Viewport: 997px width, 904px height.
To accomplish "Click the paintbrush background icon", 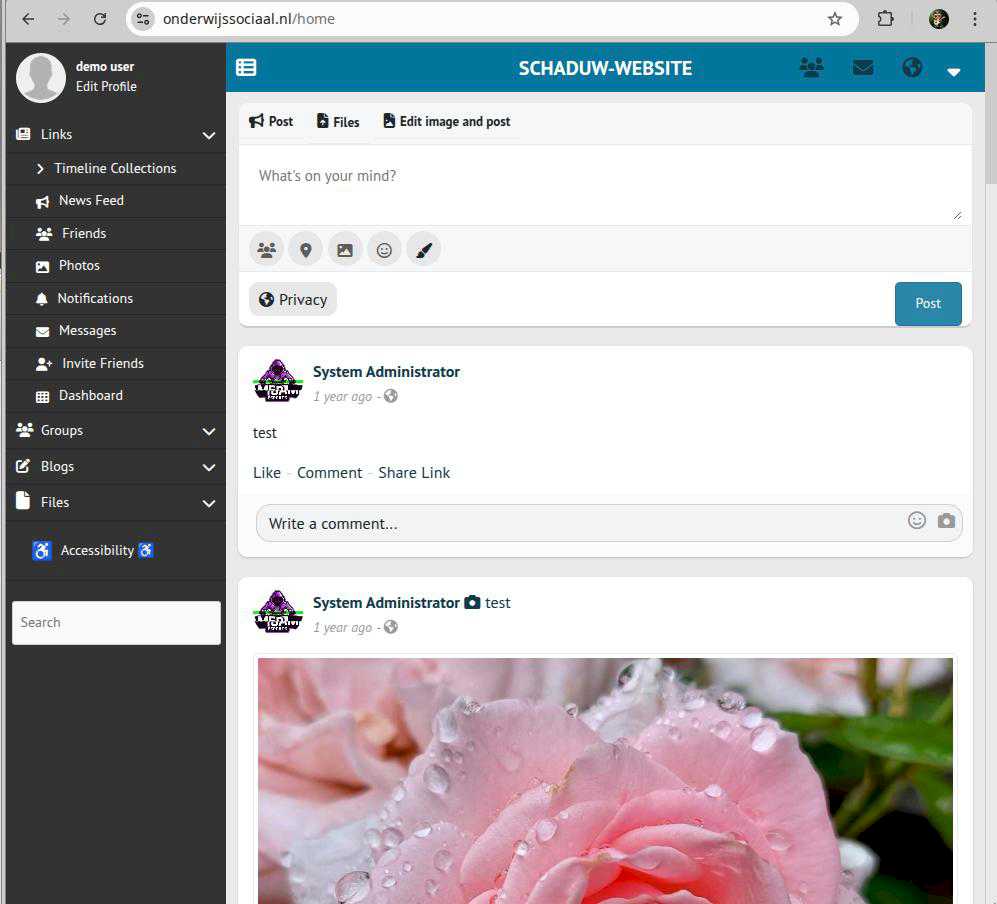I will [423, 250].
